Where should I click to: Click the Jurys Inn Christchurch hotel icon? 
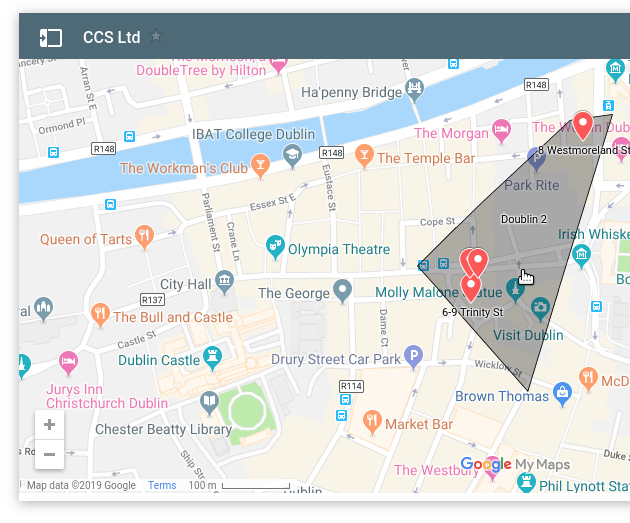click(x=68, y=363)
